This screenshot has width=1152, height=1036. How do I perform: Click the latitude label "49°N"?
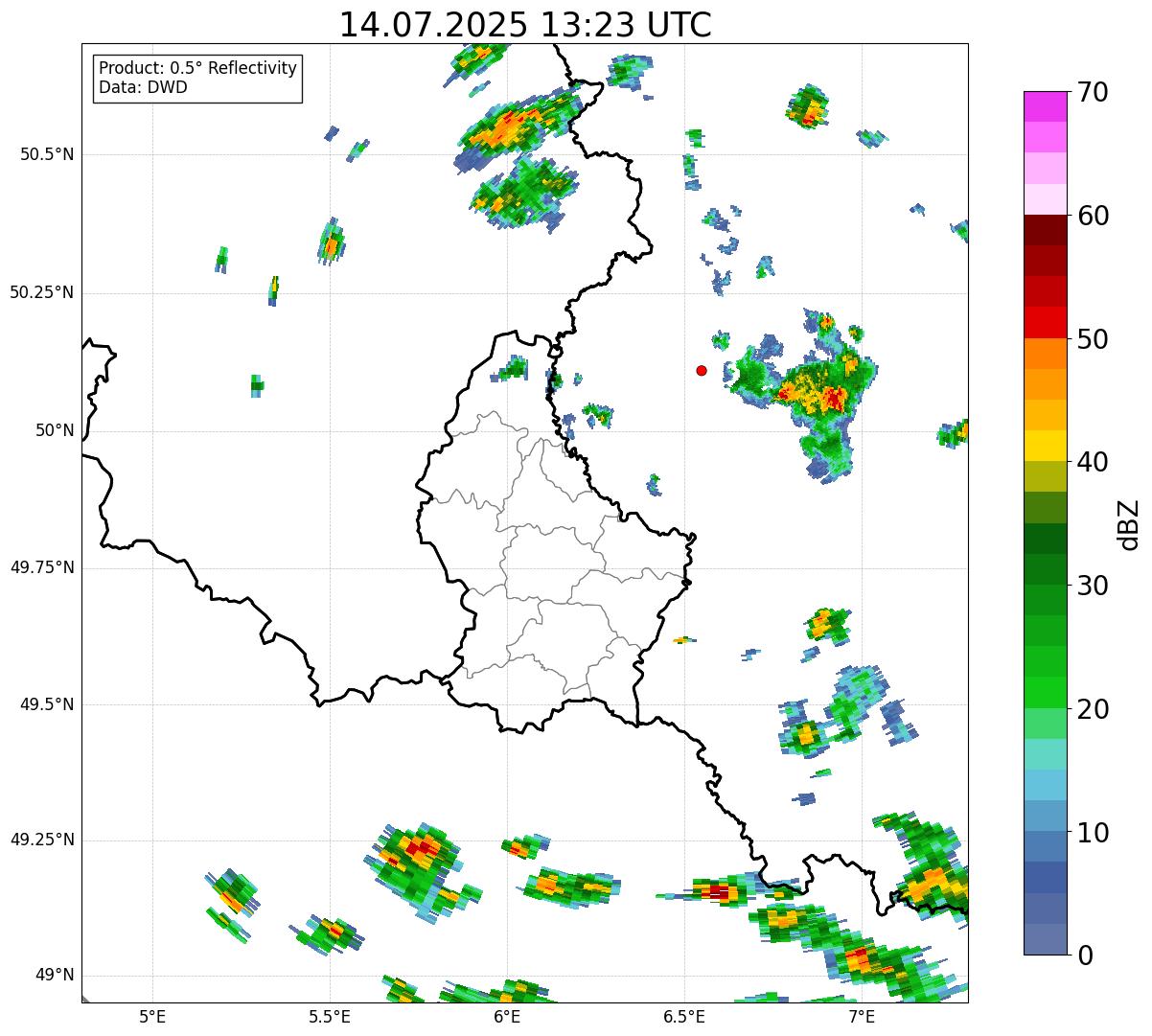pyautogui.click(x=55, y=976)
